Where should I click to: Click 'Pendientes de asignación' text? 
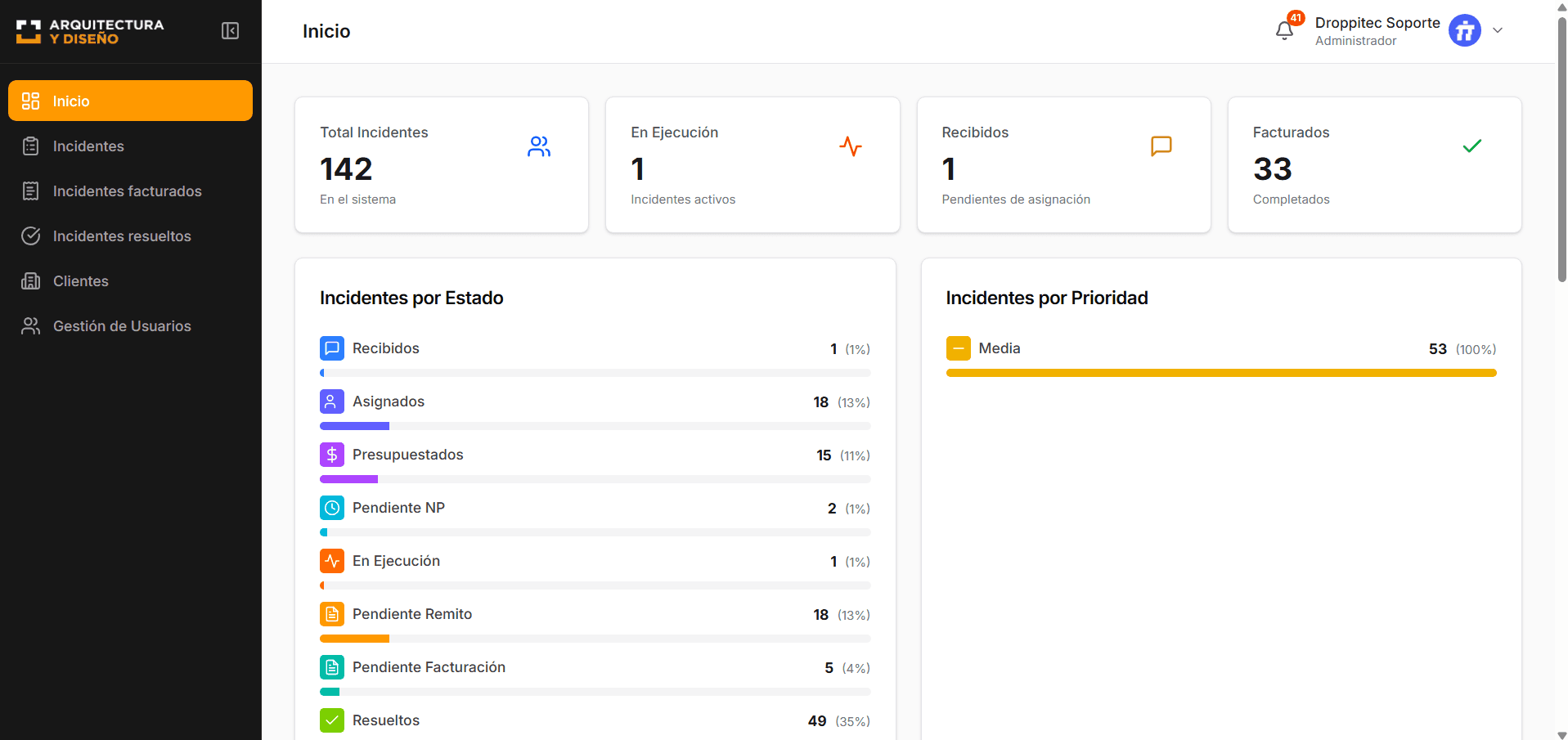pyautogui.click(x=1016, y=200)
